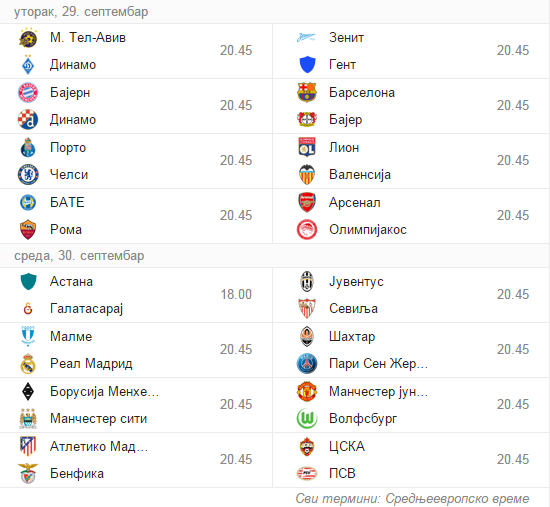Click the Olympiacos red logo
Screen dimensions: 550x507
(307, 230)
